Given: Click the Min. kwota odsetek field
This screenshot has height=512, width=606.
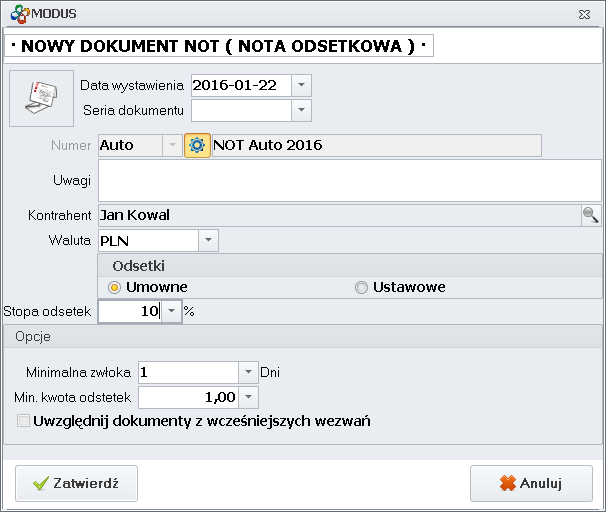Looking at the screenshot, I should [x=188, y=397].
